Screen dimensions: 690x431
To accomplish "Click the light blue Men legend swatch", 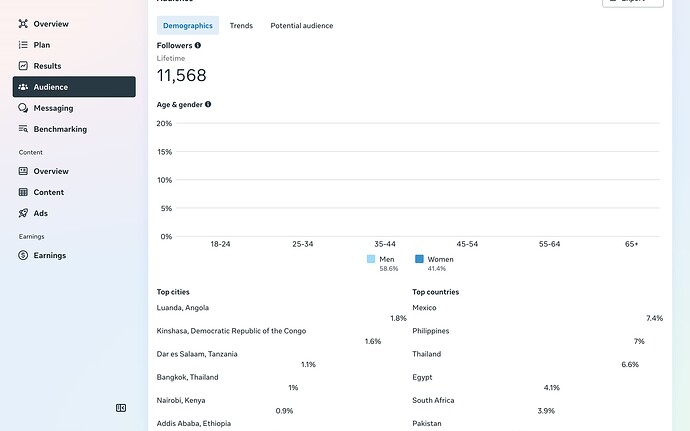I will click(x=371, y=259).
